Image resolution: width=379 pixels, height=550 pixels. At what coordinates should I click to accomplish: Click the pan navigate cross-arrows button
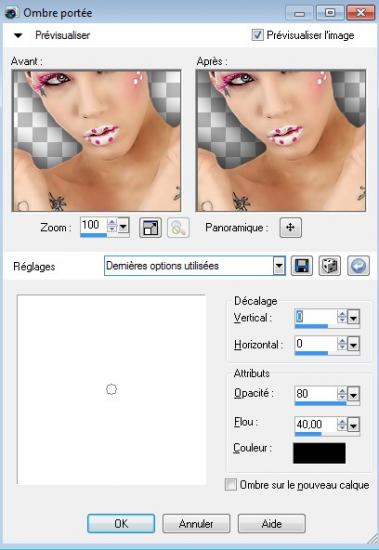pyautogui.click(x=291, y=227)
